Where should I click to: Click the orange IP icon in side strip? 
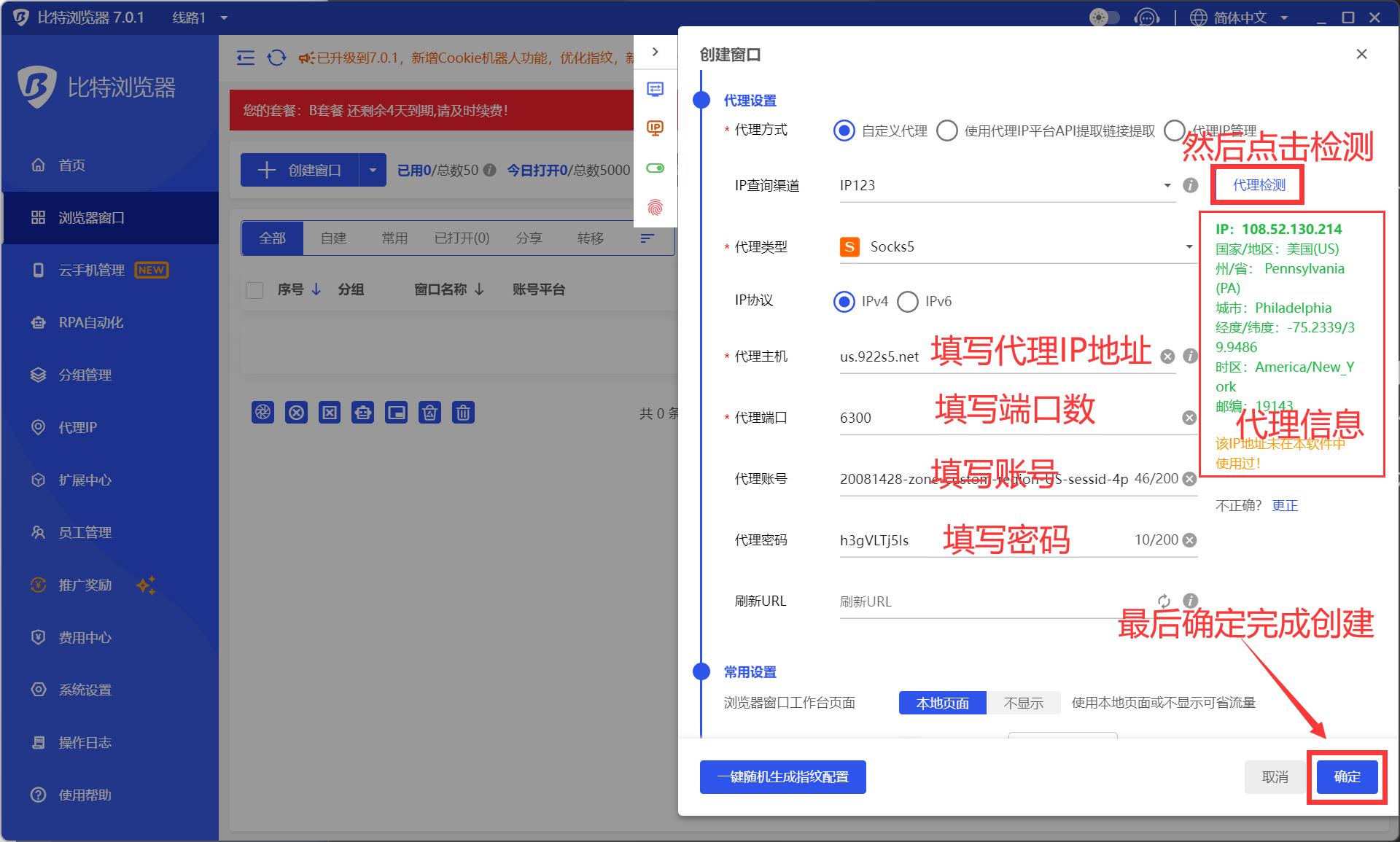(x=655, y=129)
